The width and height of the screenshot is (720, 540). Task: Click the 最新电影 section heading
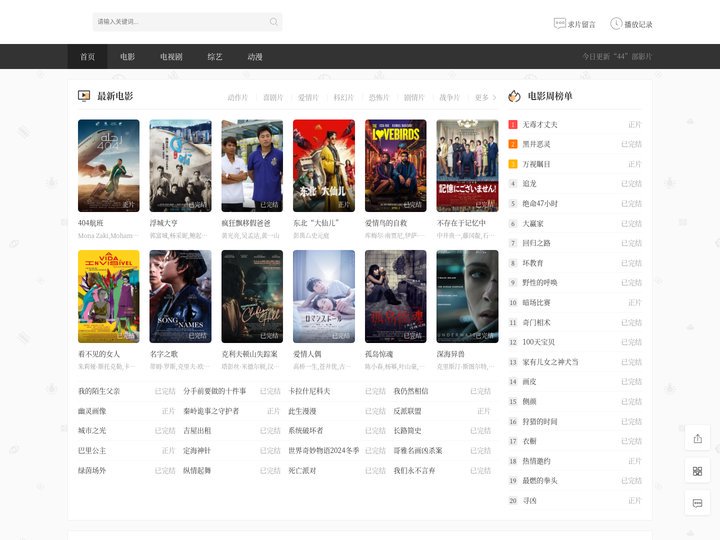(x=115, y=96)
